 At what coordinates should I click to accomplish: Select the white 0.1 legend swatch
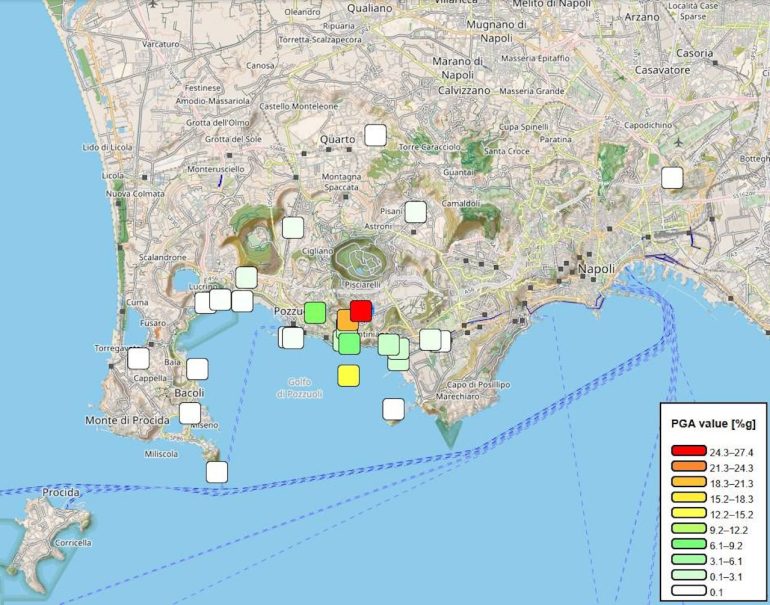[x=688, y=590]
